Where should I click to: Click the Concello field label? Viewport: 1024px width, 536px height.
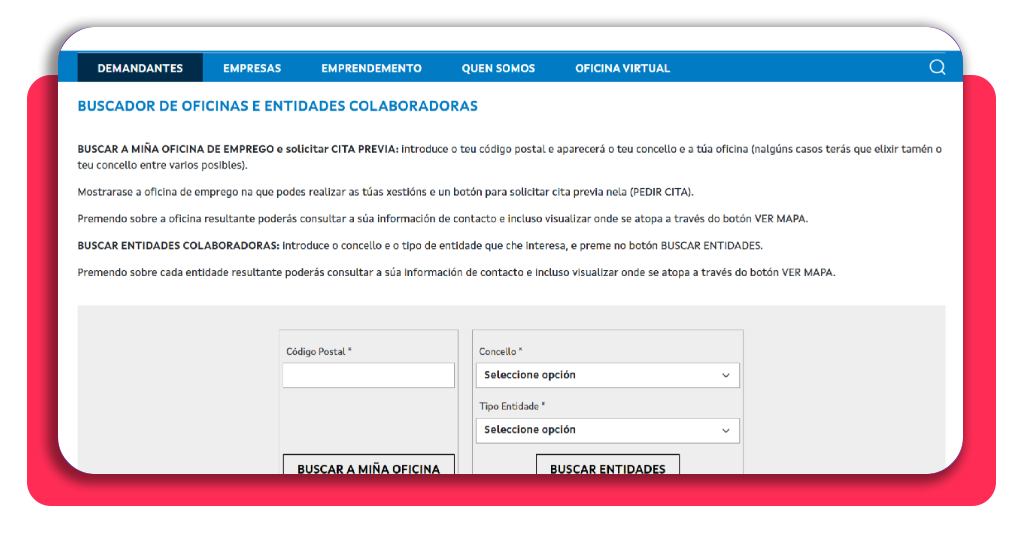500,351
